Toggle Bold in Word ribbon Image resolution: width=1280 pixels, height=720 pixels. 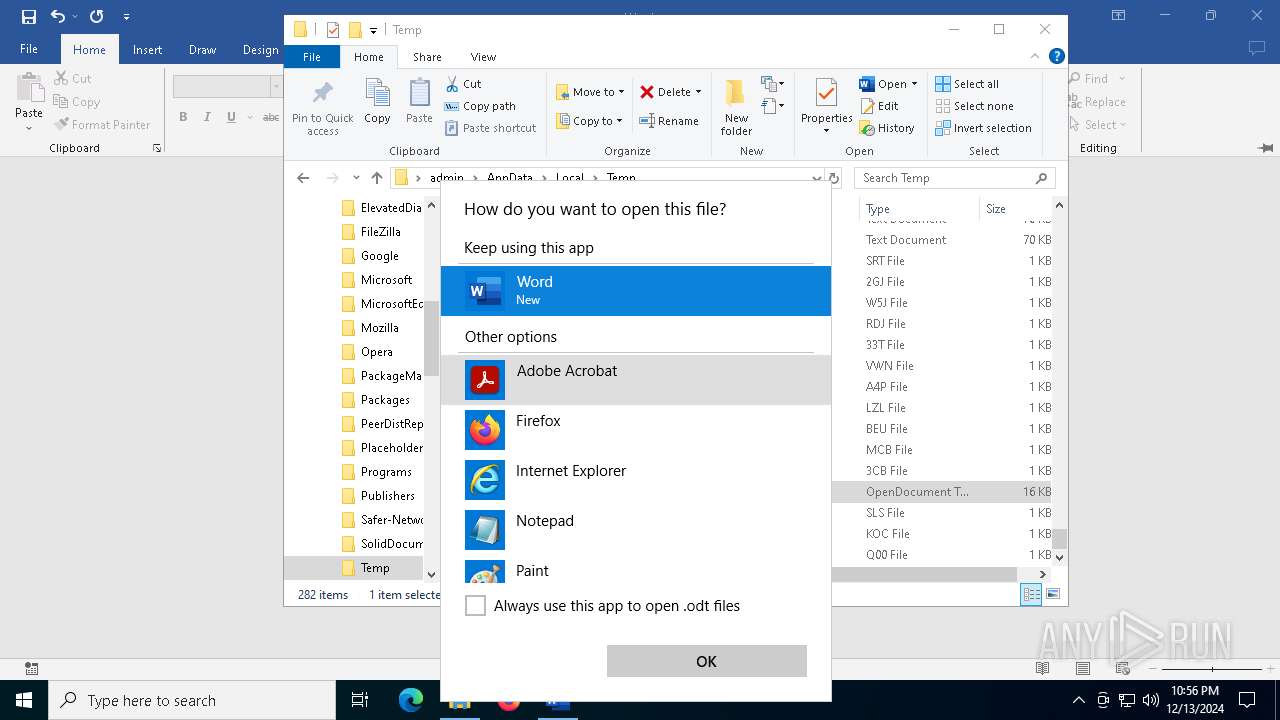183,117
